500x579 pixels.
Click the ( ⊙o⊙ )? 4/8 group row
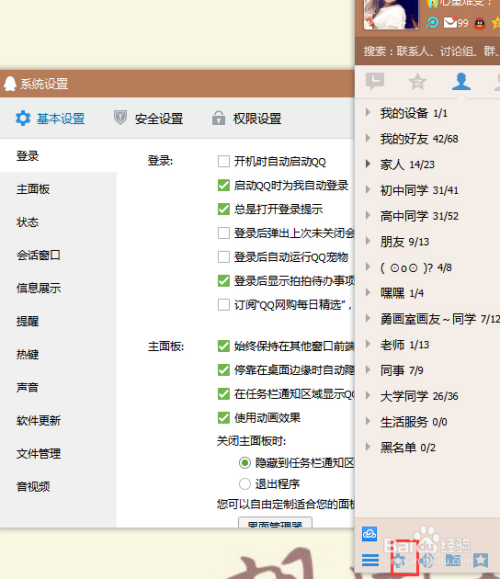pyautogui.click(x=427, y=267)
